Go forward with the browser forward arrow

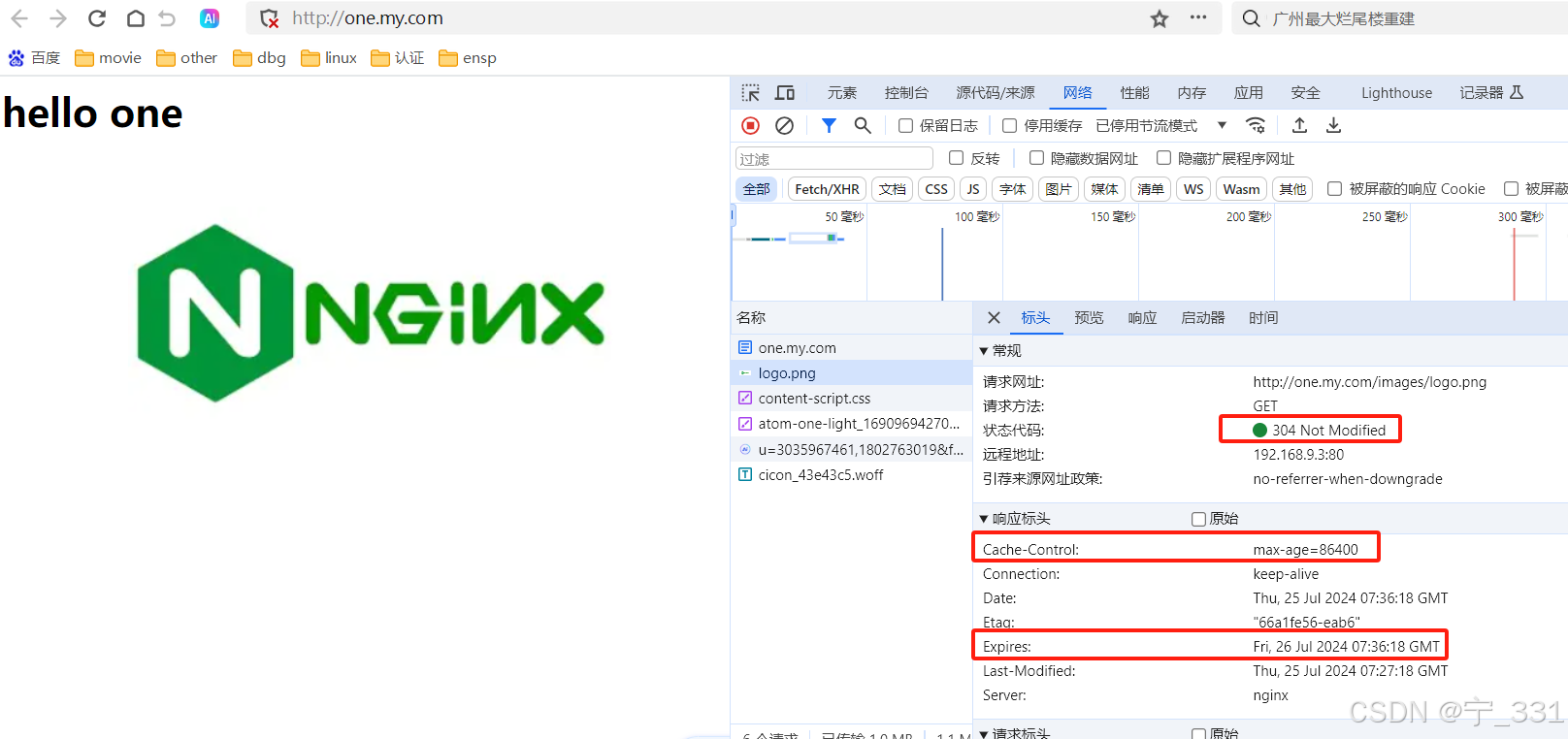point(58,18)
